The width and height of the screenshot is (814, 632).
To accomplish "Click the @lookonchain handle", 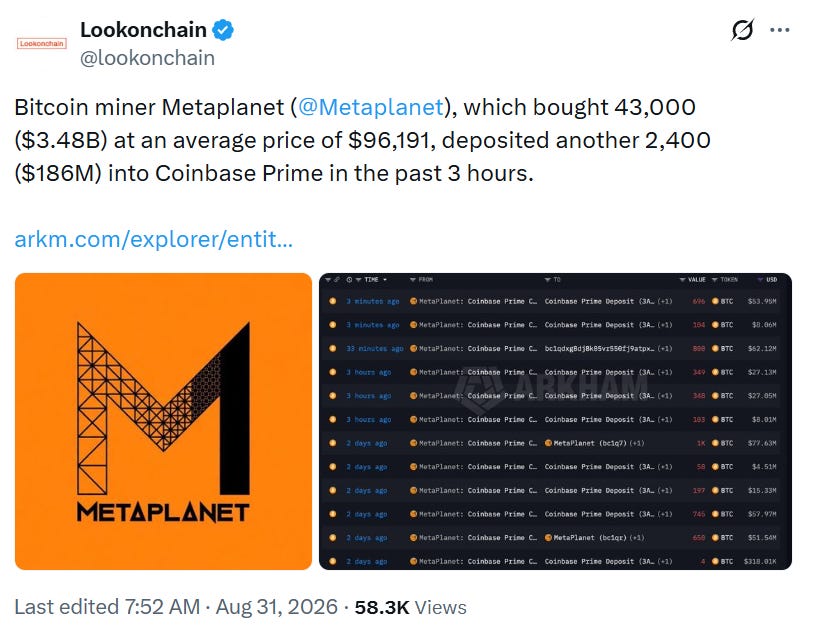I will (x=147, y=58).
